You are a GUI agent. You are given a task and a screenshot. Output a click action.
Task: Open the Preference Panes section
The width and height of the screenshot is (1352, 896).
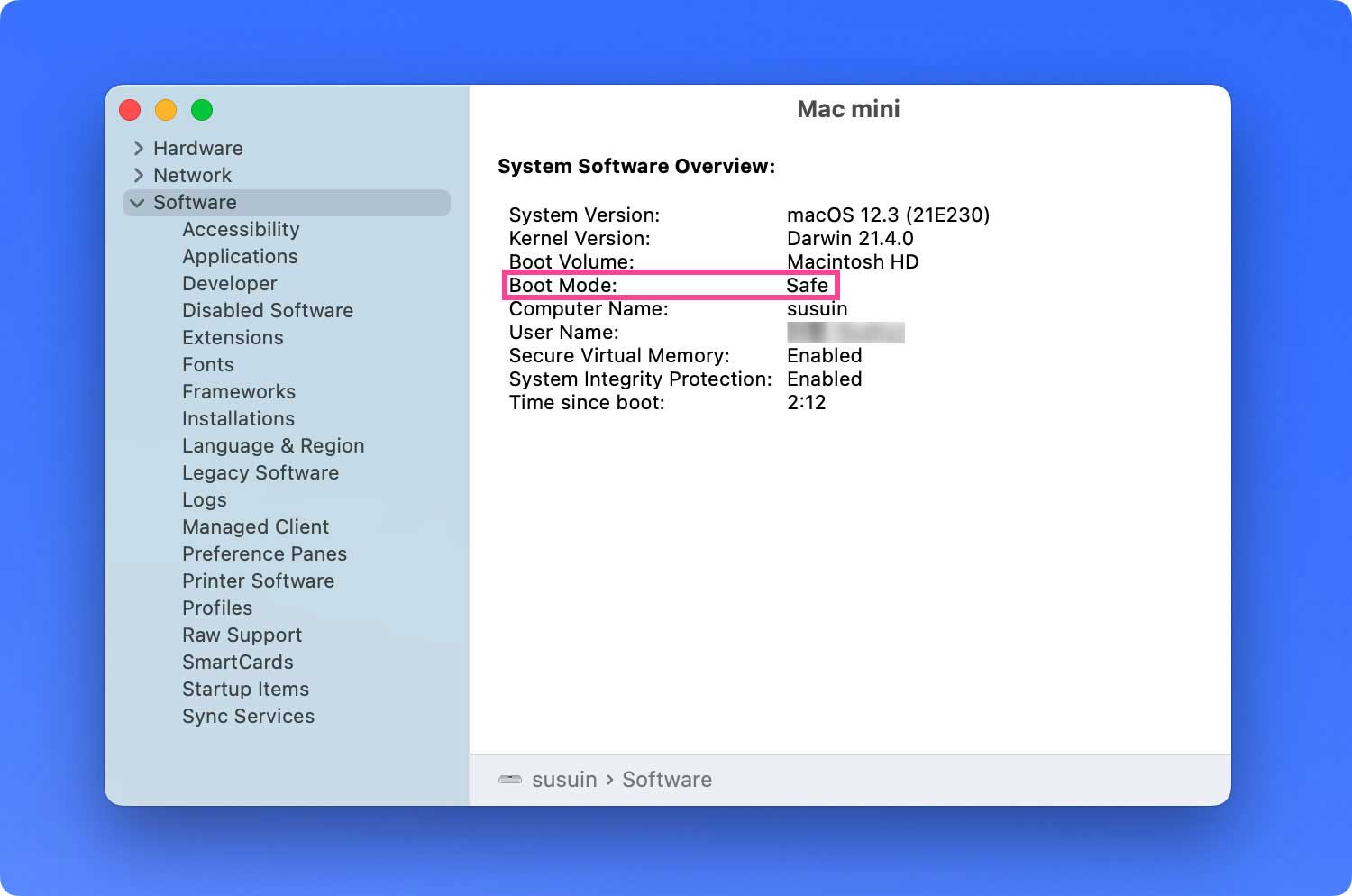264,554
